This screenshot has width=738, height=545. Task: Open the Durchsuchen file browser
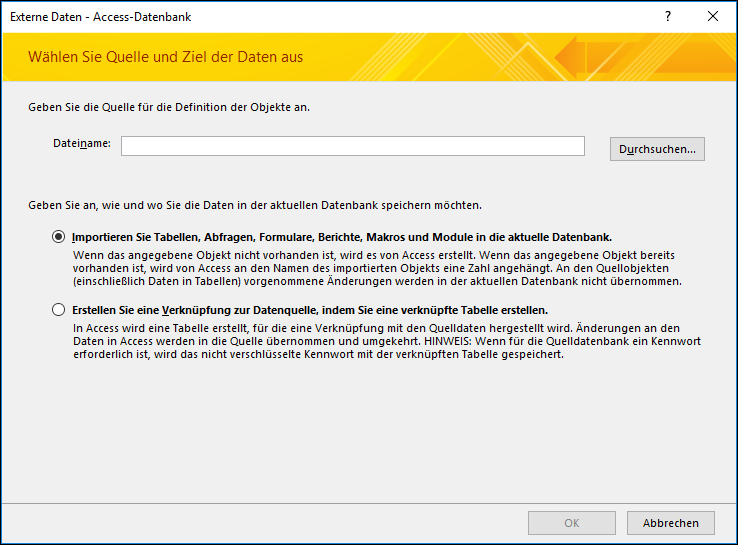tap(657, 149)
